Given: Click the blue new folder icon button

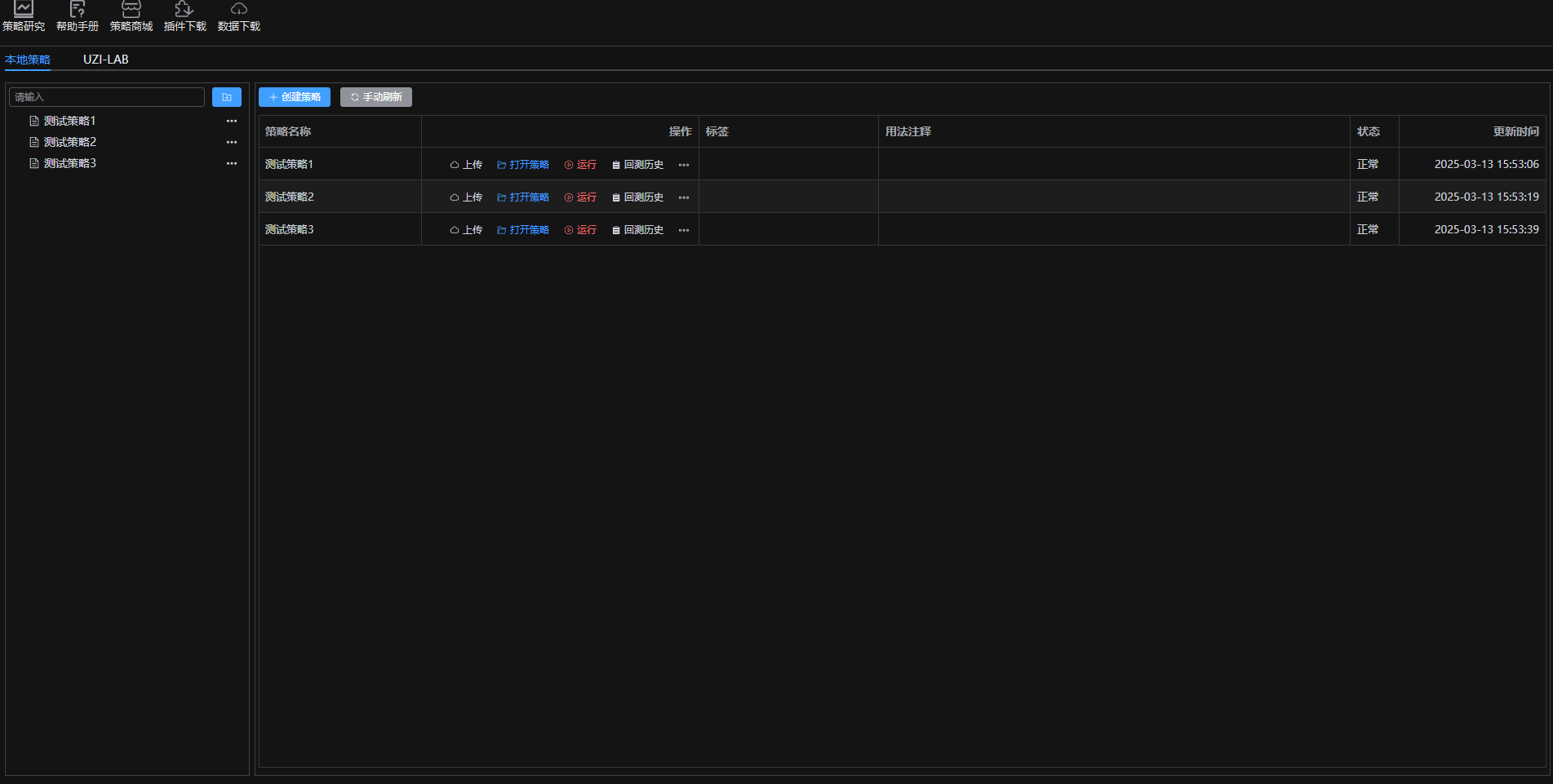Looking at the screenshot, I should [x=227, y=97].
